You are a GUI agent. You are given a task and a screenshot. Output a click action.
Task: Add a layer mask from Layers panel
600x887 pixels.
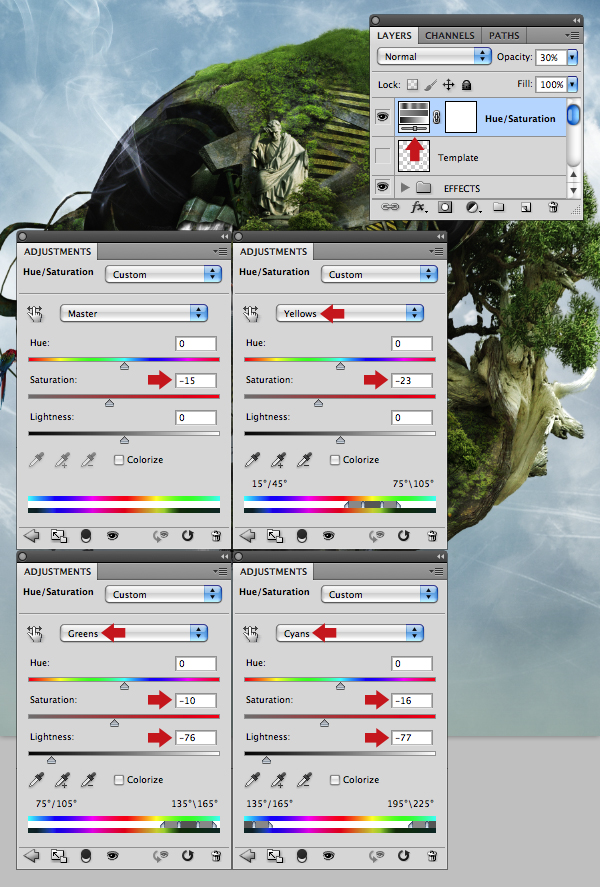(x=445, y=207)
